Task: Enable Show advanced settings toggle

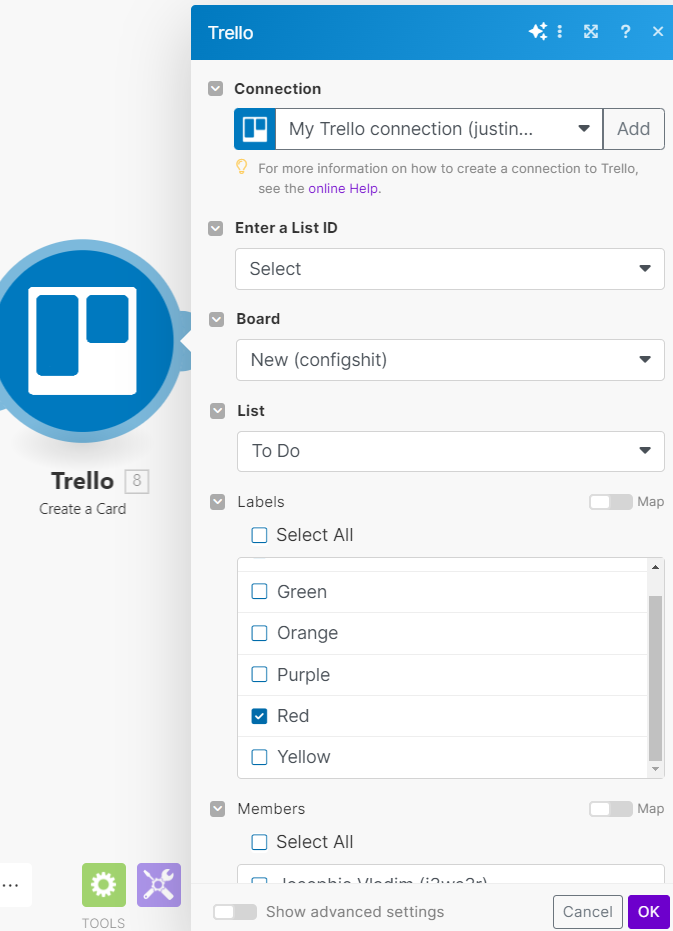Action: pos(235,912)
